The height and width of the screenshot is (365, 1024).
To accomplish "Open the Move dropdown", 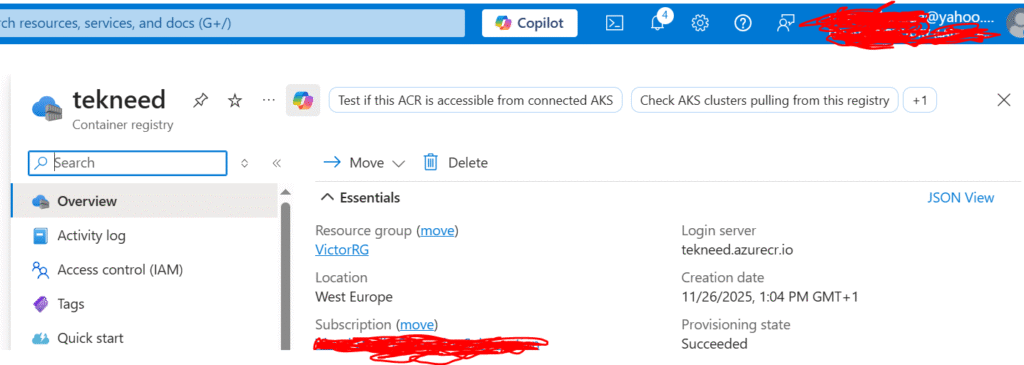I will click(x=364, y=163).
